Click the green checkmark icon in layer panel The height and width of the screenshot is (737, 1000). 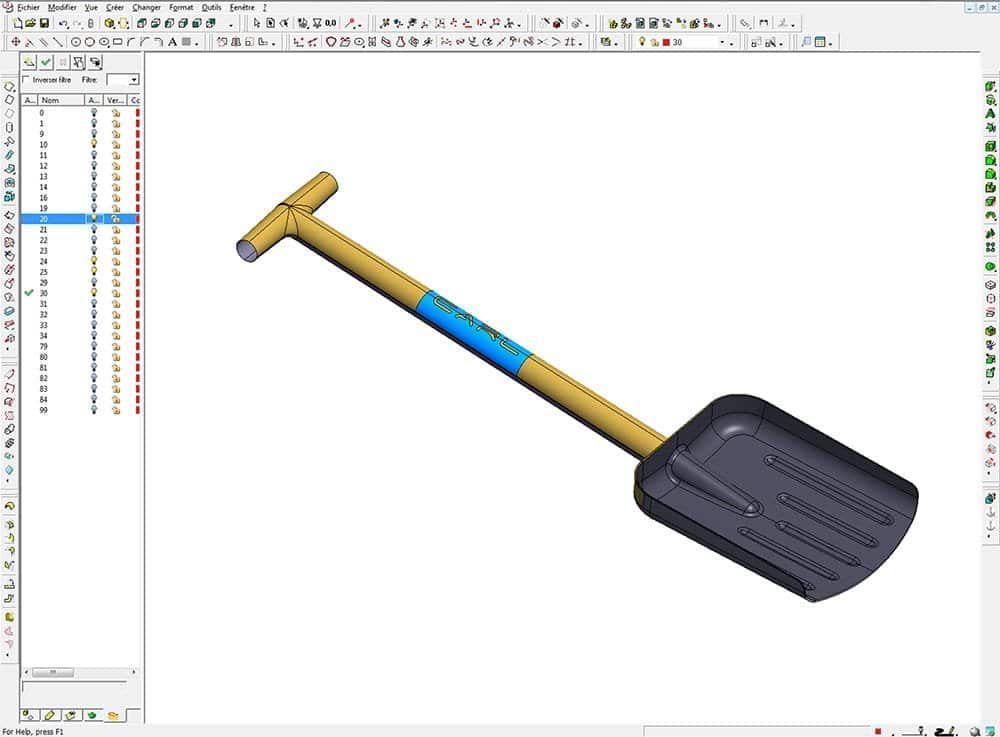click(46, 62)
